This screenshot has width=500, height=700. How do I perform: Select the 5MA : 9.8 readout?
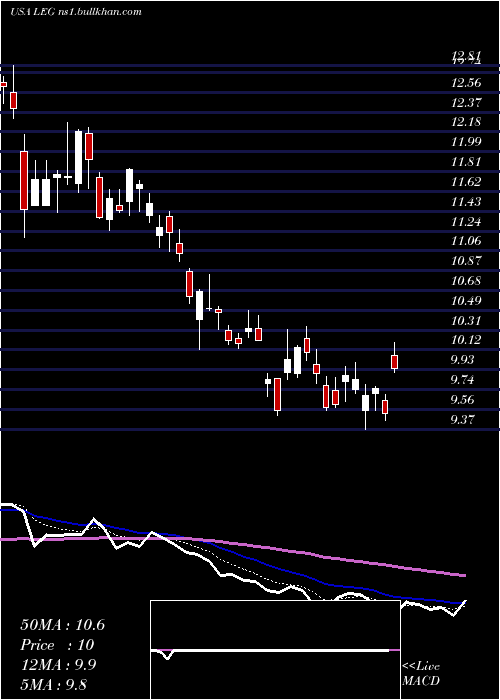pos(54,684)
